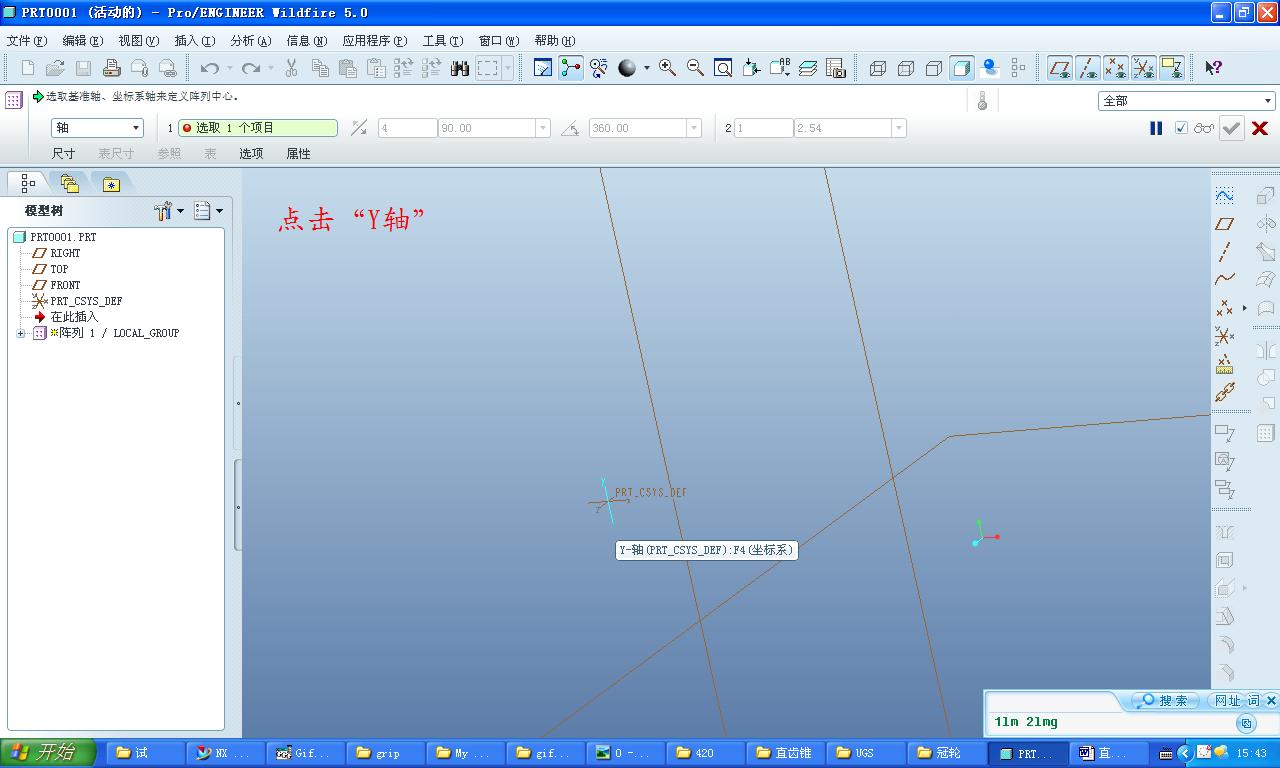The image size is (1280, 768).
Task: Expand the 阵列 1 / LOCAL_GROUP node
Action: pyautogui.click(x=21, y=333)
